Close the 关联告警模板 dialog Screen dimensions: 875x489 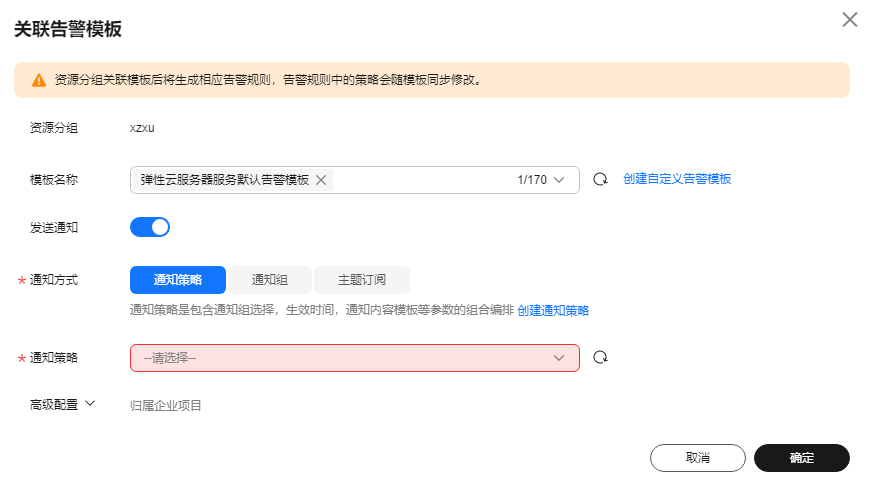click(x=849, y=20)
